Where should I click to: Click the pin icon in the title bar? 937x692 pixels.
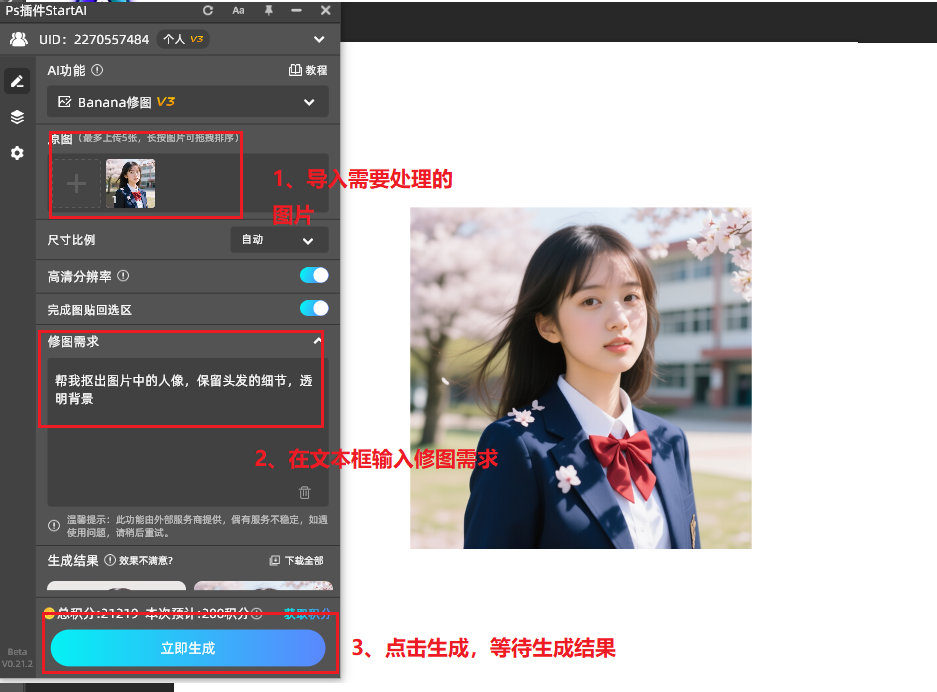tap(268, 11)
